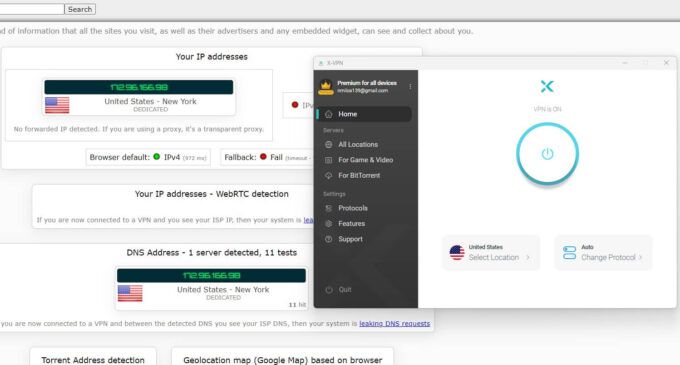Click the United States flag in X-VPN

point(457,253)
